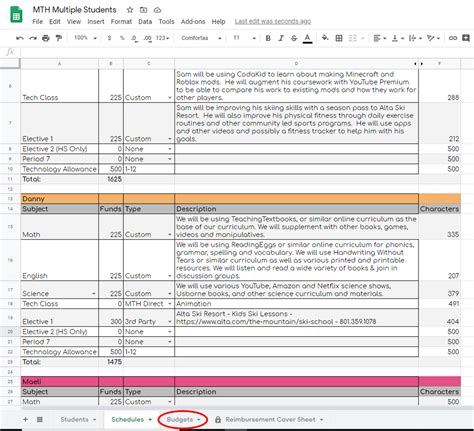
Task: Select the 1625 total cell
Action: coord(111,179)
